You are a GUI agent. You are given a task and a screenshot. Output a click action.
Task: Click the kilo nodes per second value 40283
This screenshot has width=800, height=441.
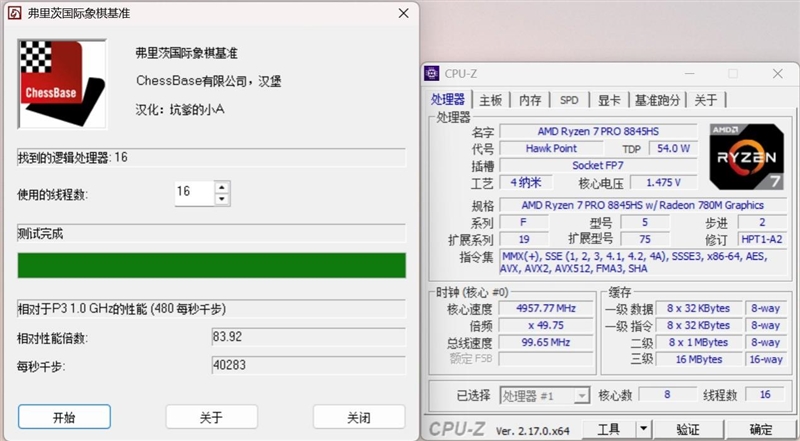(309, 365)
